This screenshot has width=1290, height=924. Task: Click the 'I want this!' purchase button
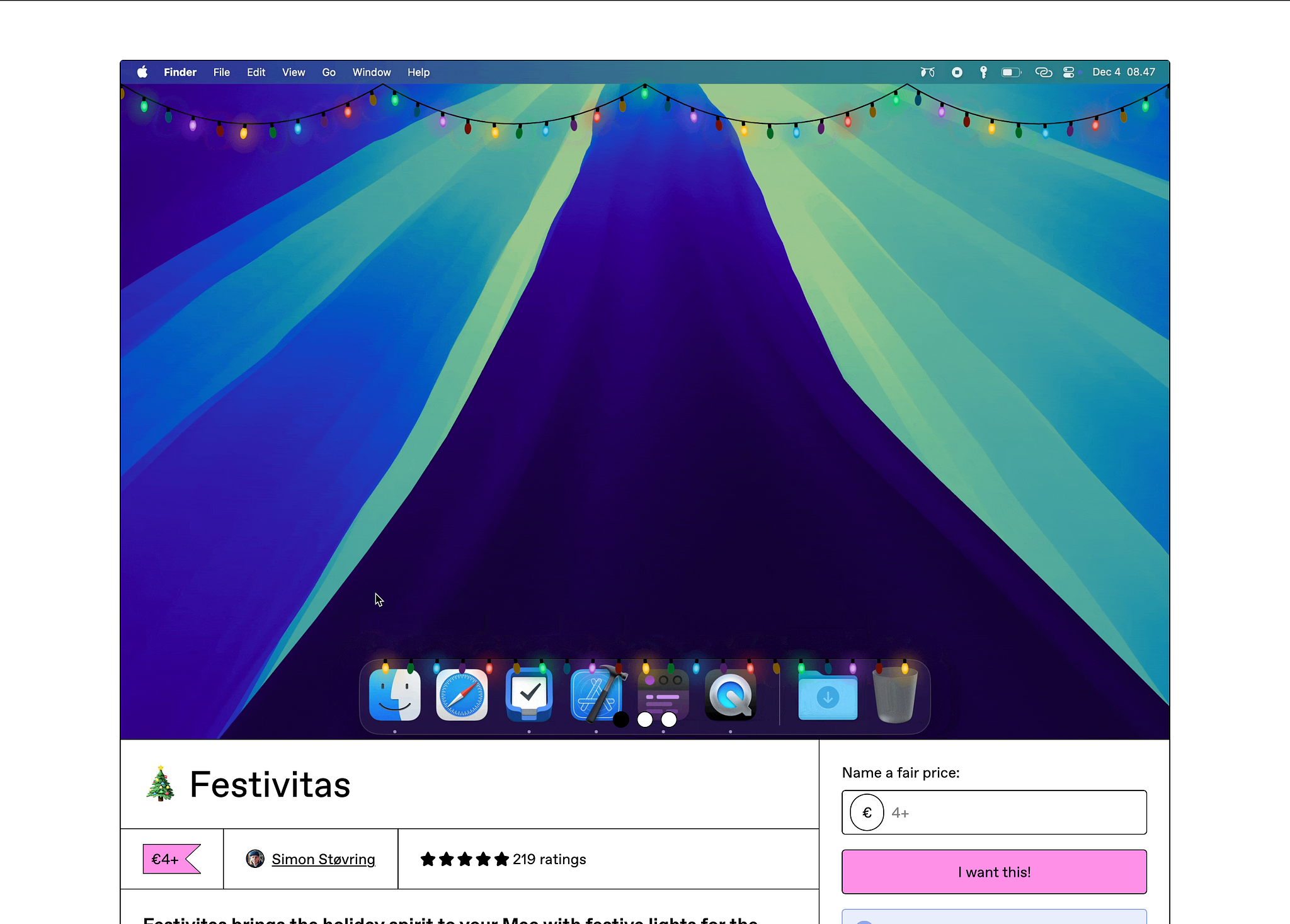pyautogui.click(x=993, y=871)
